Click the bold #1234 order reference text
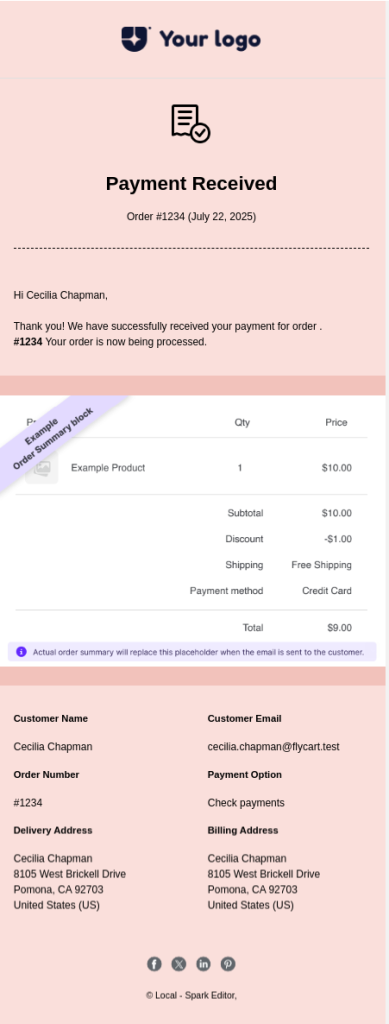Image resolution: width=389 pixels, height=1024 pixels. coord(27,342)
